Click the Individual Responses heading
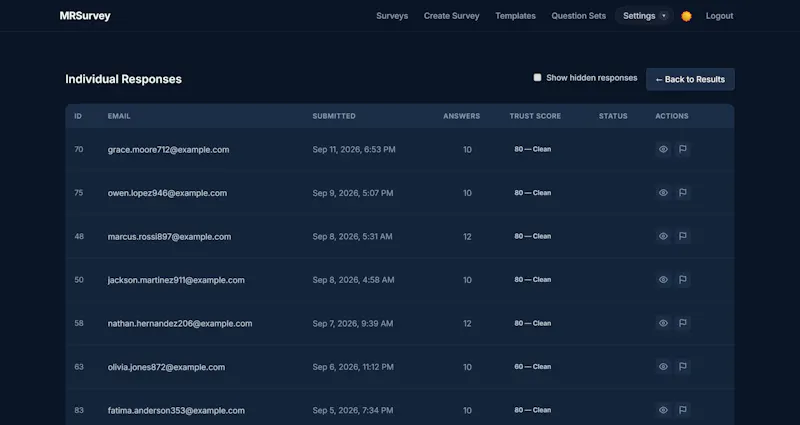 click(x=123, y=79)
